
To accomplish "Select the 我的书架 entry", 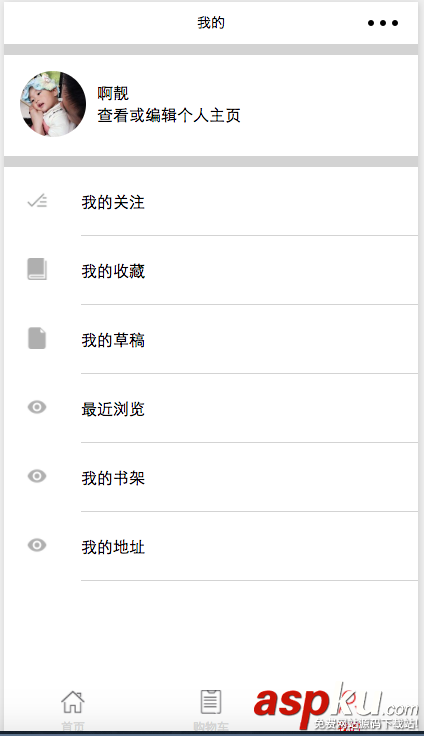I will [x=211, y=477].
